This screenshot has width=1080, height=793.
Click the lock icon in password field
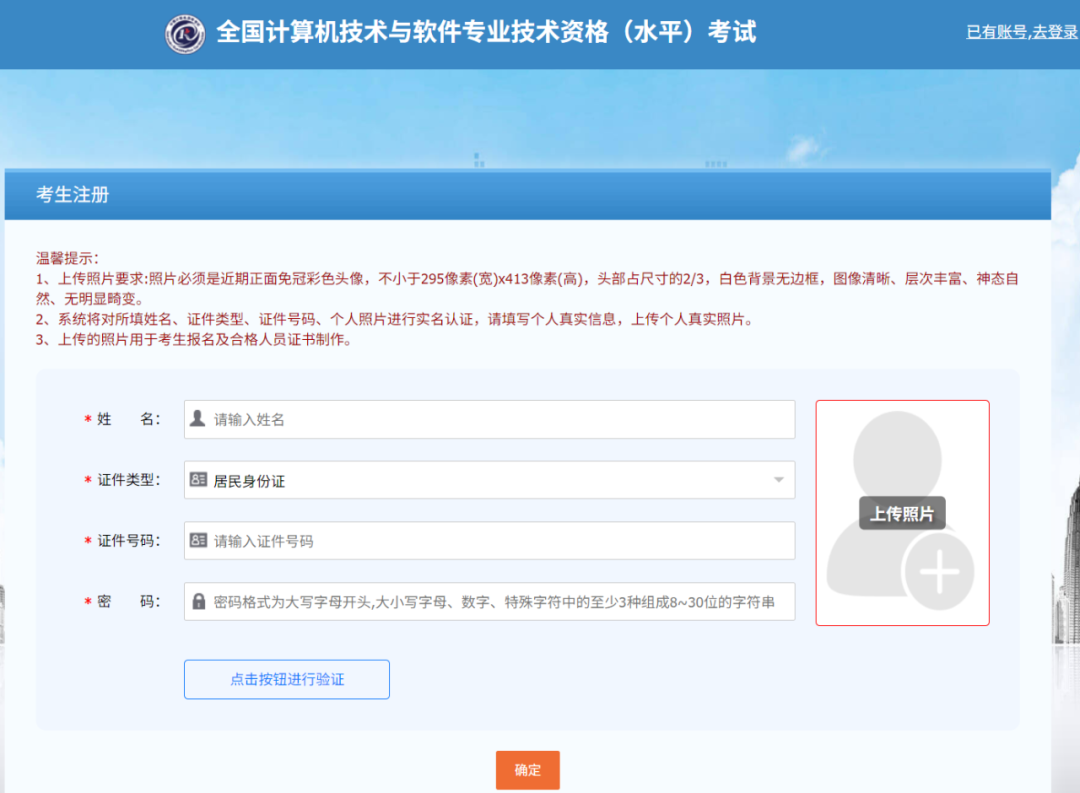198,601
